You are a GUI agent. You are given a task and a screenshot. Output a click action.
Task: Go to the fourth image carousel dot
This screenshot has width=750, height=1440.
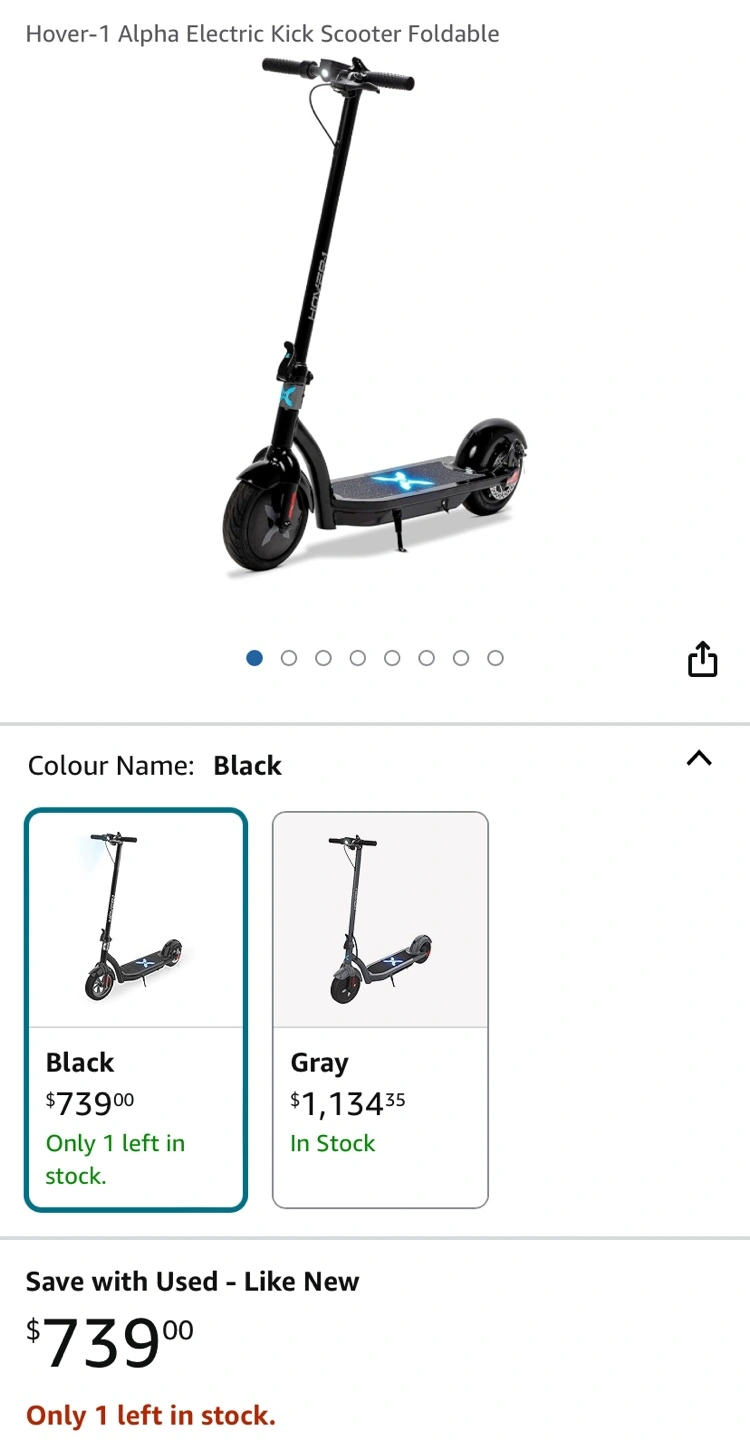point(358,658)
